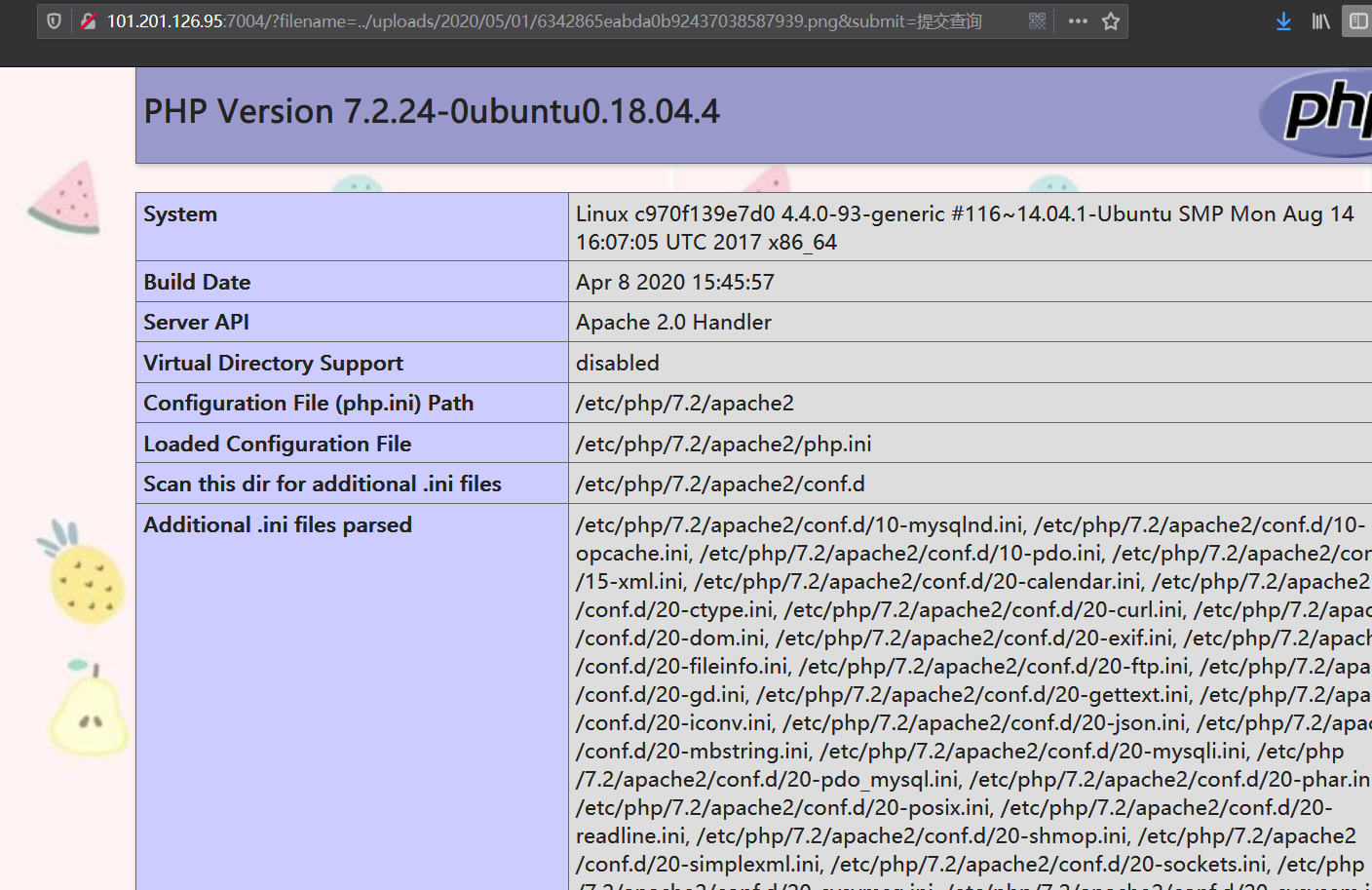Click the Server API label

pyautogui.click(x=196, y=323)
